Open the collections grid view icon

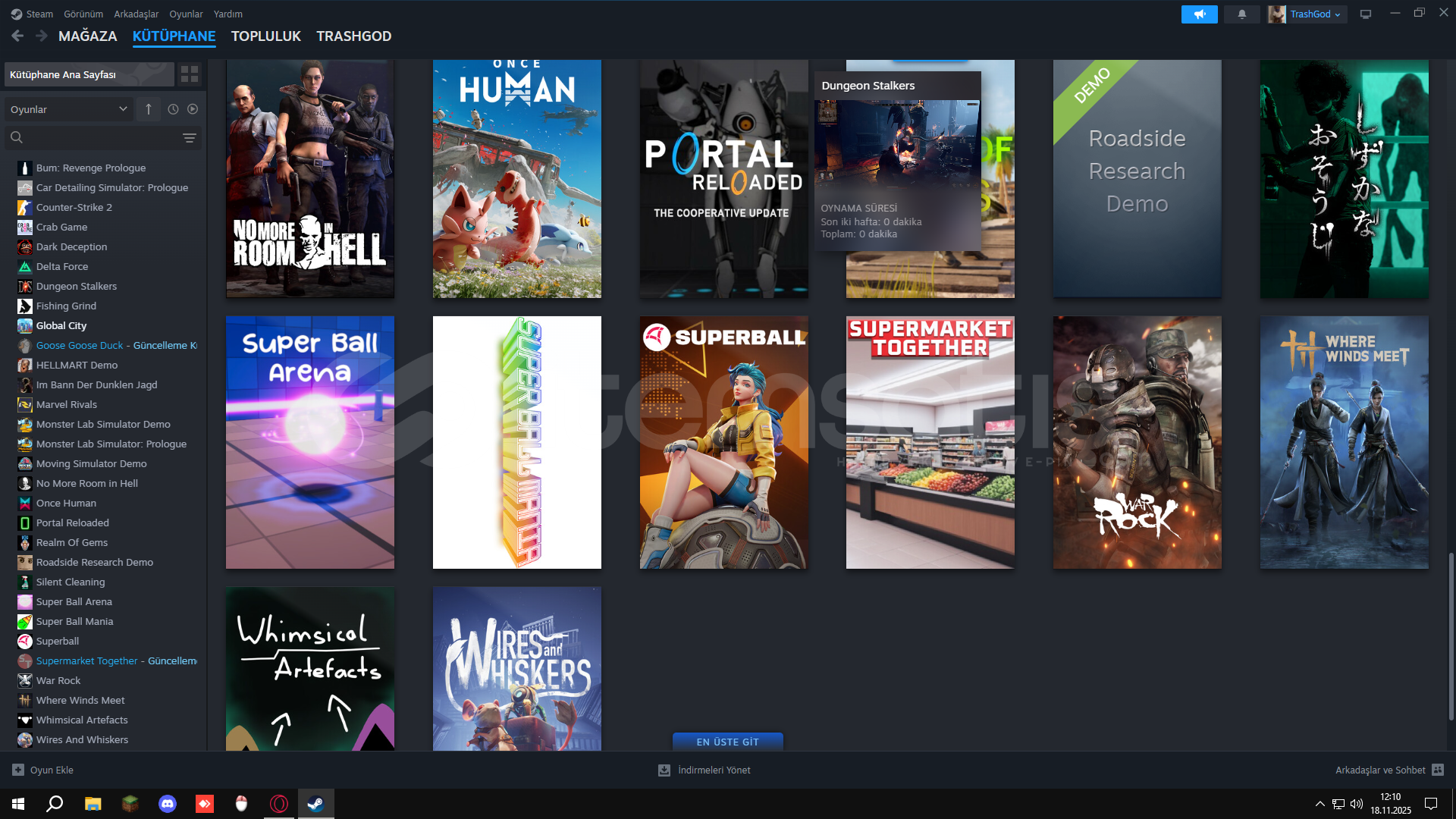(x=190, y=74)
